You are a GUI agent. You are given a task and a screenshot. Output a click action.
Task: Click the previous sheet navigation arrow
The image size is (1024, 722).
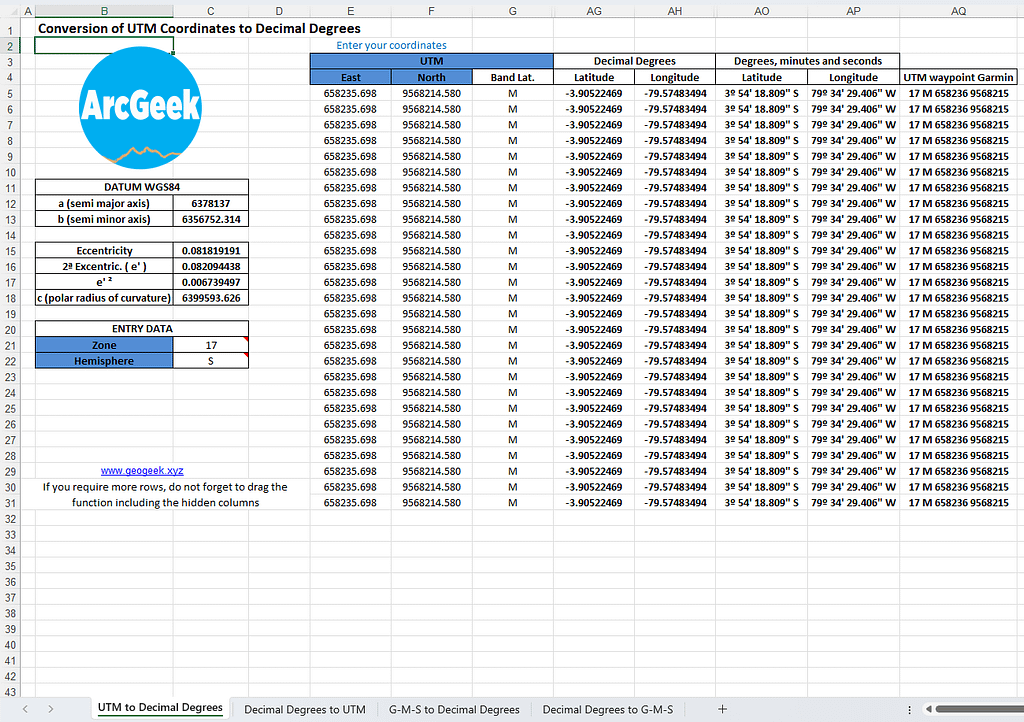pos(25,709)
